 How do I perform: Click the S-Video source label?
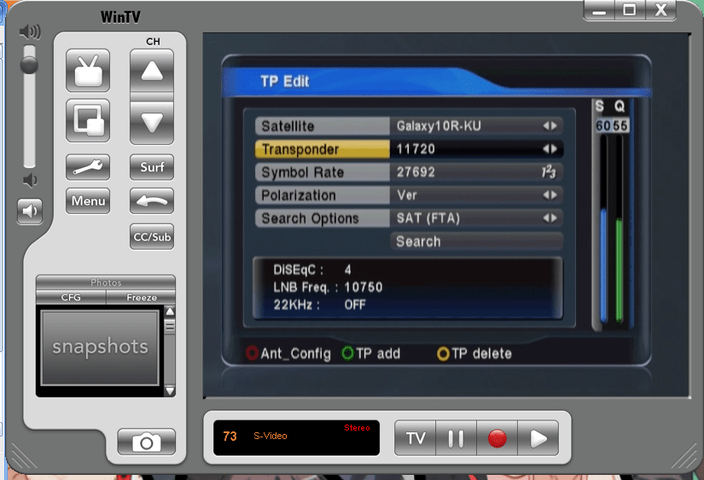270,436
